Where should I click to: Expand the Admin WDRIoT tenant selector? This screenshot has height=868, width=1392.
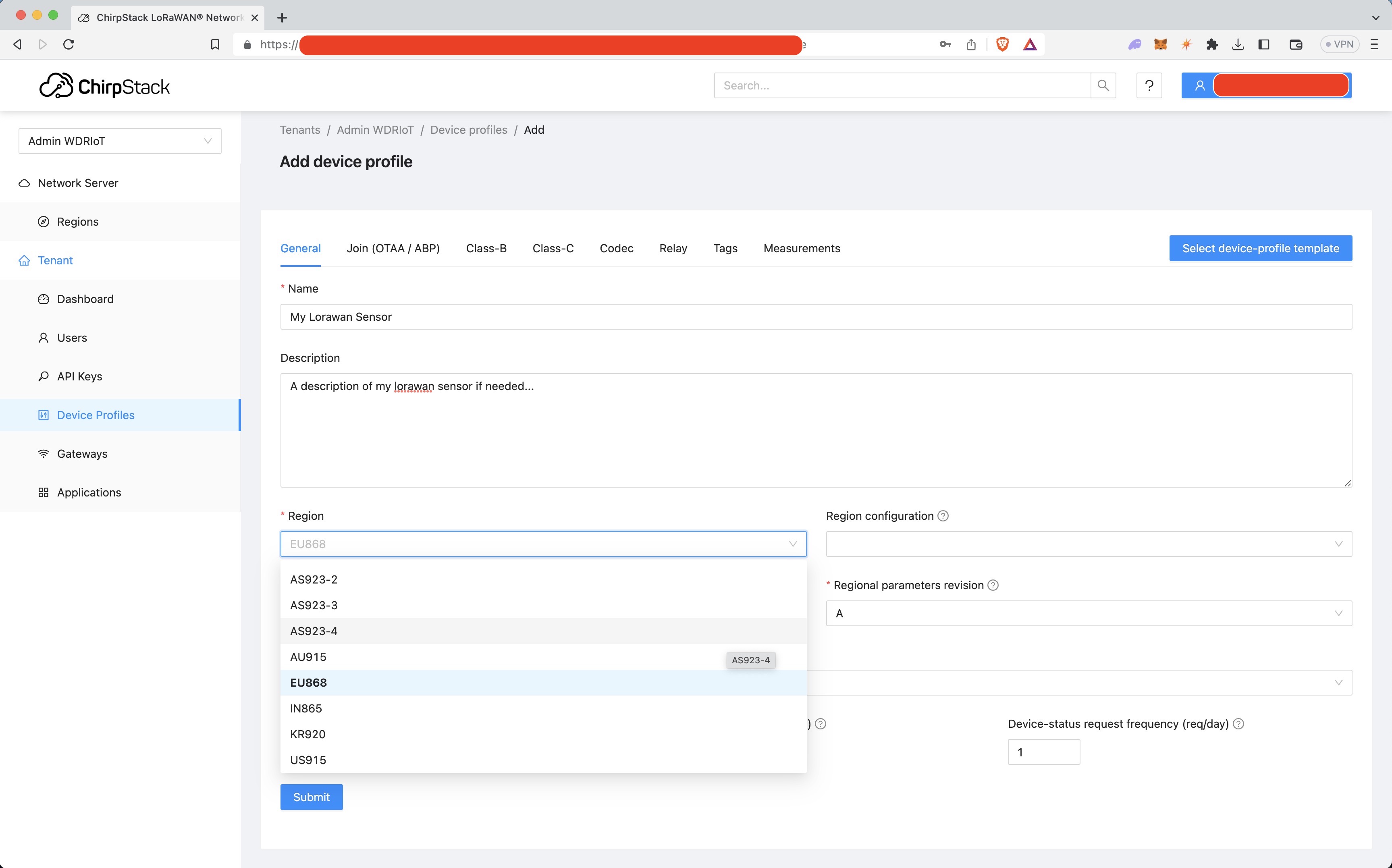point(120,141)
